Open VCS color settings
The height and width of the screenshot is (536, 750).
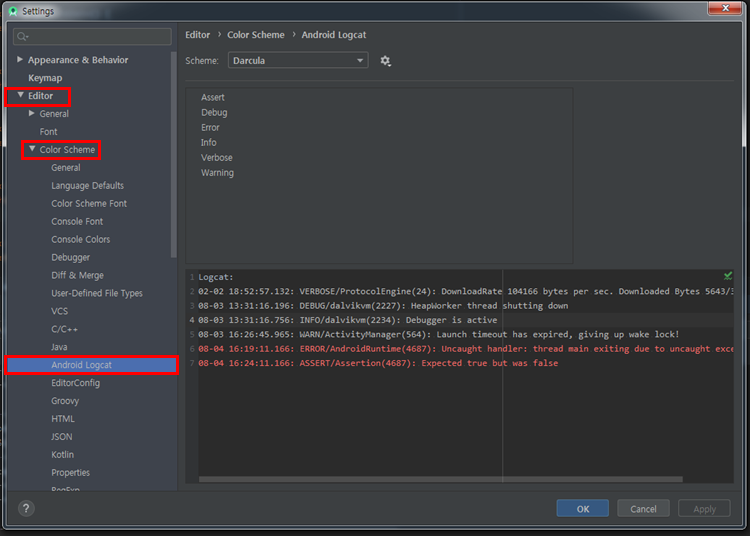pyautogui.click(x=60, y=311)
